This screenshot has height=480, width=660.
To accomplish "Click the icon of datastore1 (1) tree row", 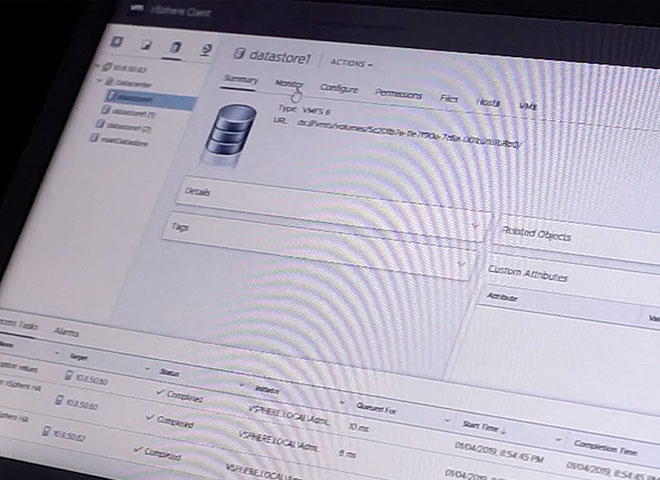I will click(x=105, y=109).
